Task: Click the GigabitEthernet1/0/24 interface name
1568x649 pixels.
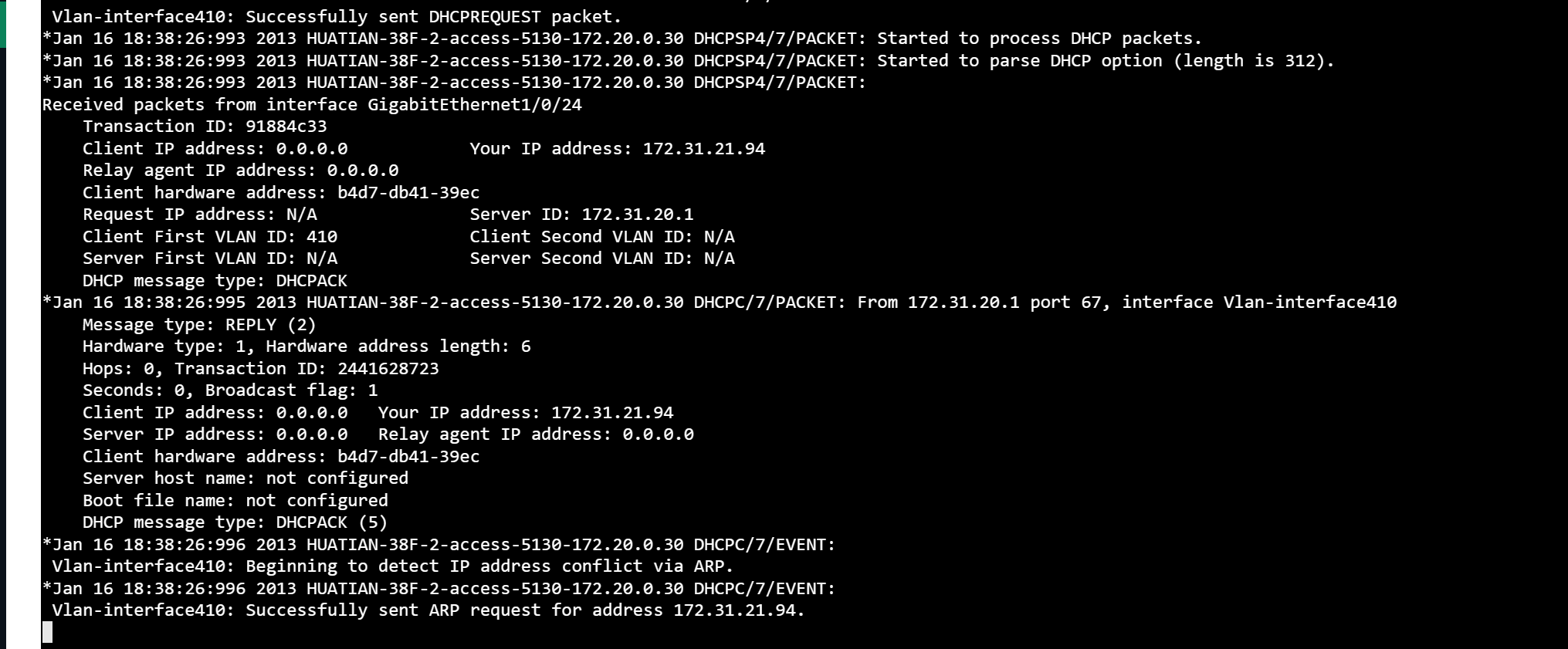Action: pos(474,105)
